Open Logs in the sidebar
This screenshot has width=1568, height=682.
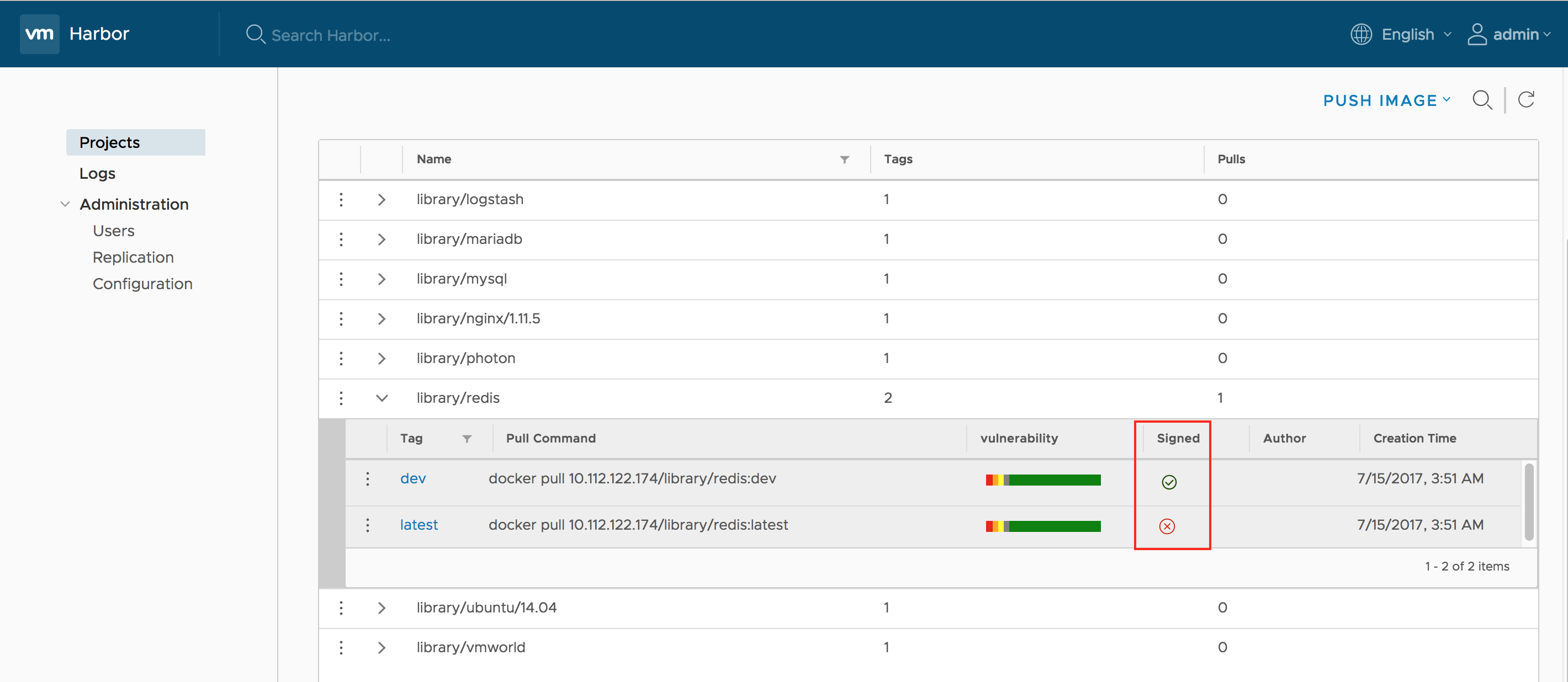[97, 173]
